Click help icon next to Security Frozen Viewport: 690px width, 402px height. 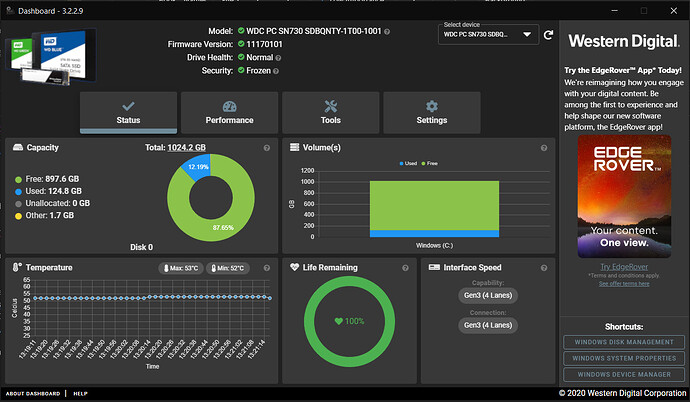[275, 71]
